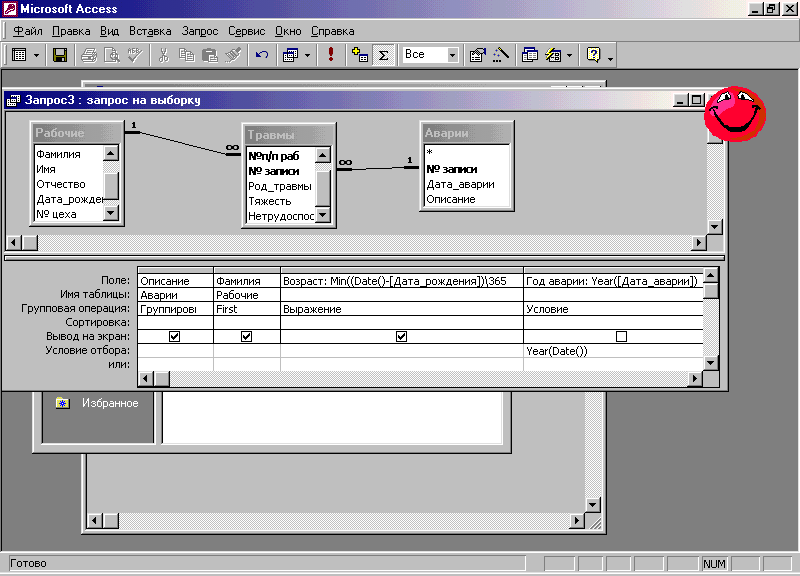The height and width of the screenshot is (576, 800).
Task: Expand the New Object dropdown arrow
Action: 569,55
